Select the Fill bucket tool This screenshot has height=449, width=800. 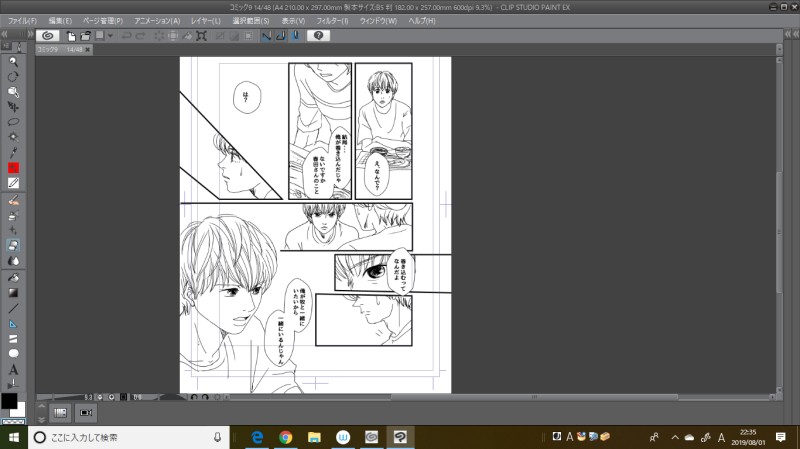tap(13, 278)
